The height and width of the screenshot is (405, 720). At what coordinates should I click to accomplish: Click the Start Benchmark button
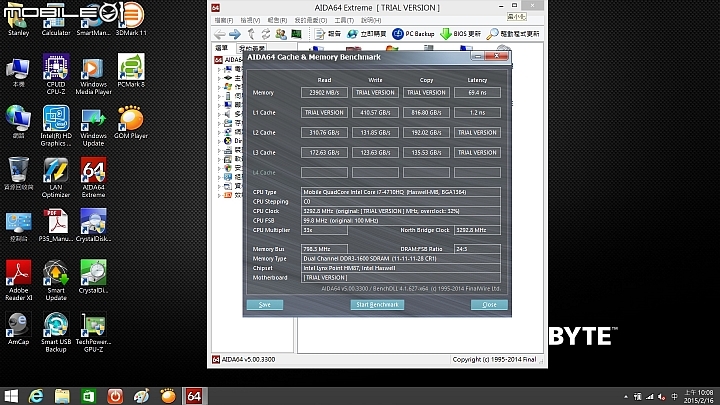pyautogui.click(x=377, y=304)
